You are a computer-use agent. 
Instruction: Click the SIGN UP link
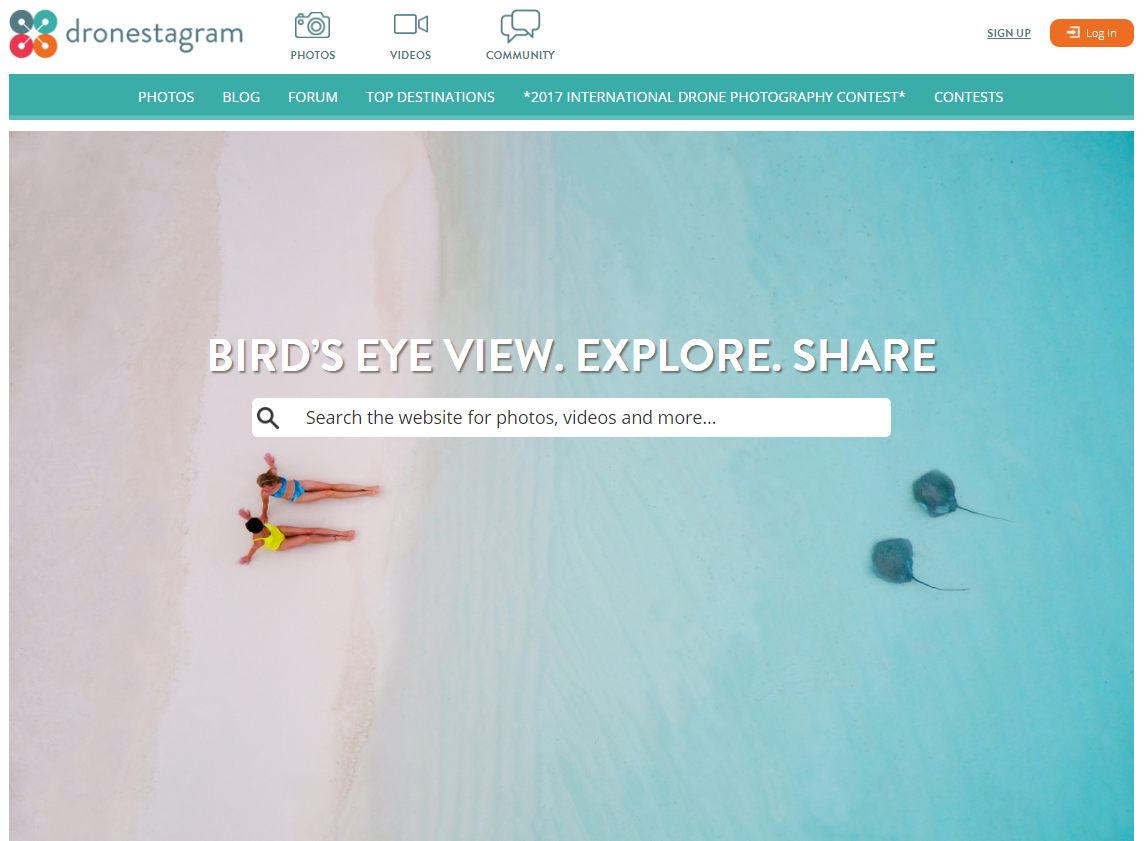[1008, 34]
